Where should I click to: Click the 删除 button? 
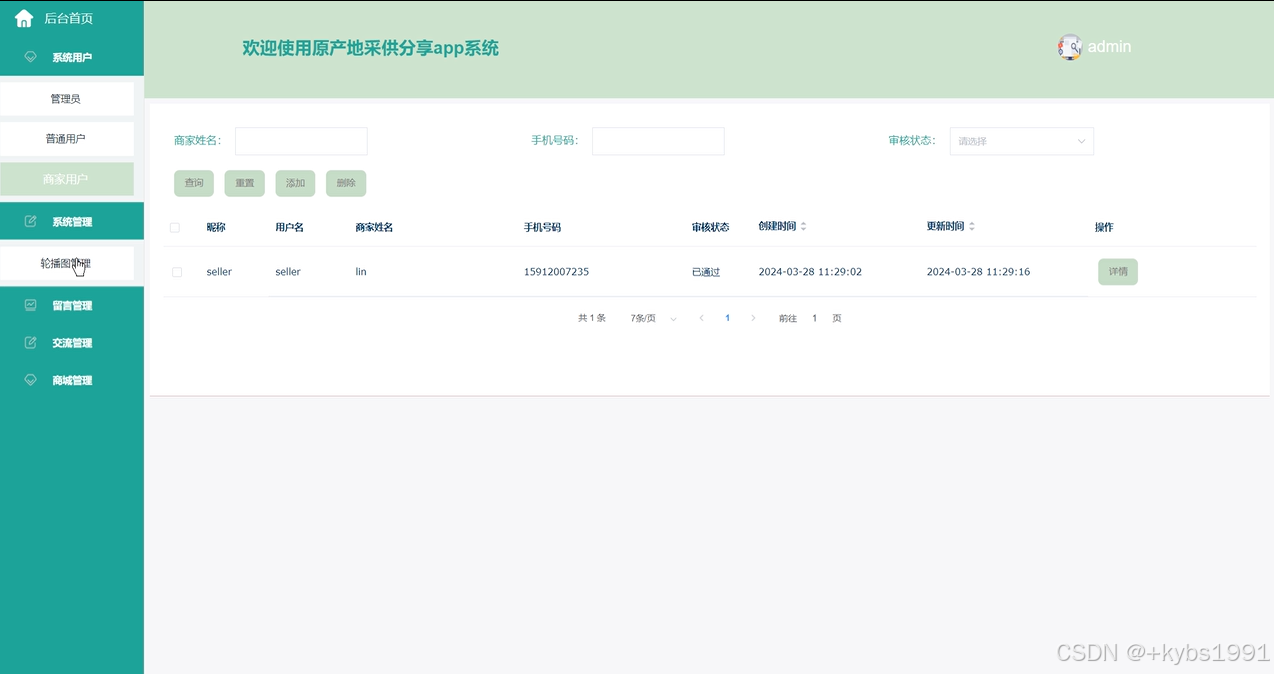coord(346,183)
